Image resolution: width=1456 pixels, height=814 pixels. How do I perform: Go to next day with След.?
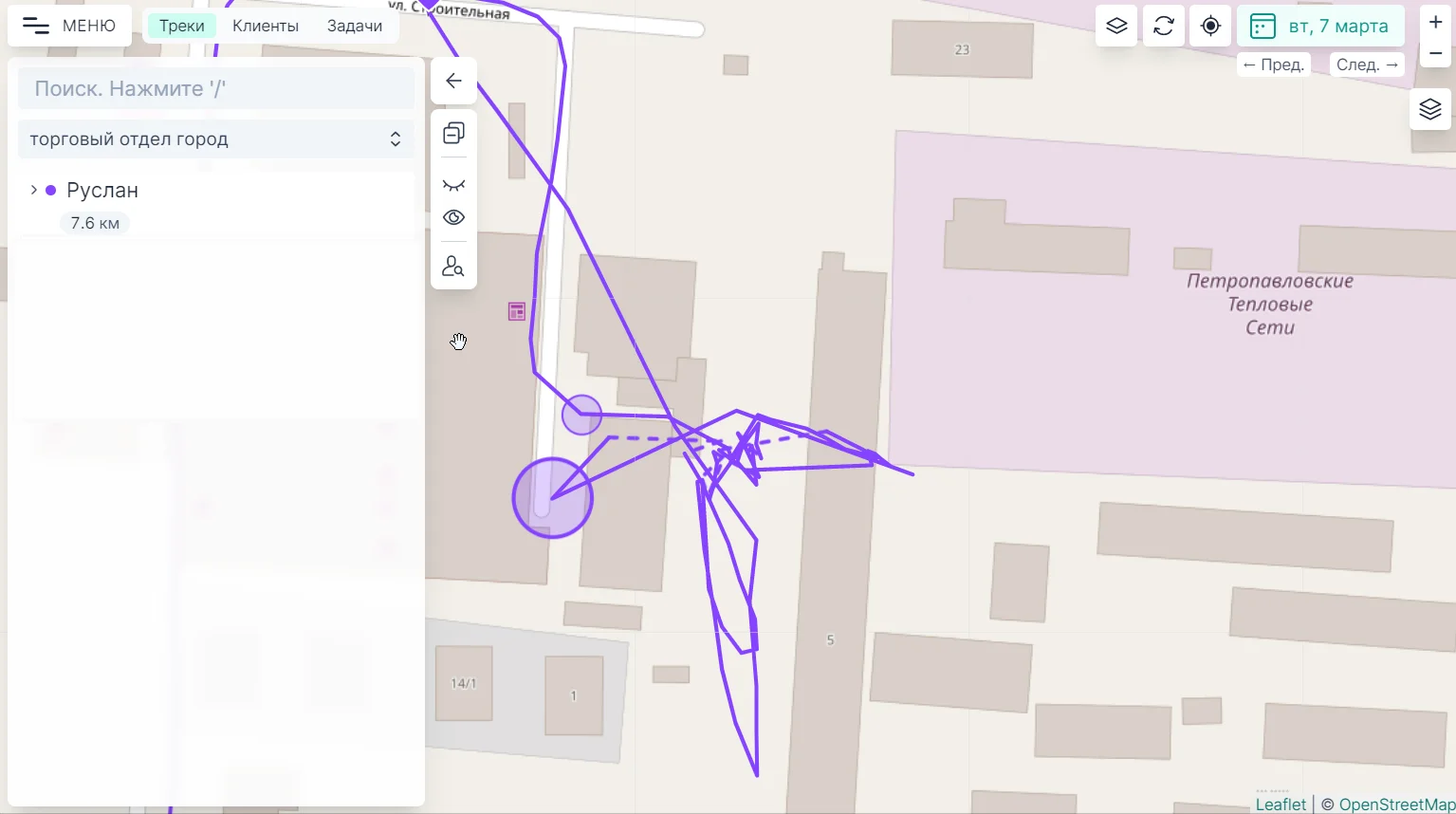[x=1368, y=65]
